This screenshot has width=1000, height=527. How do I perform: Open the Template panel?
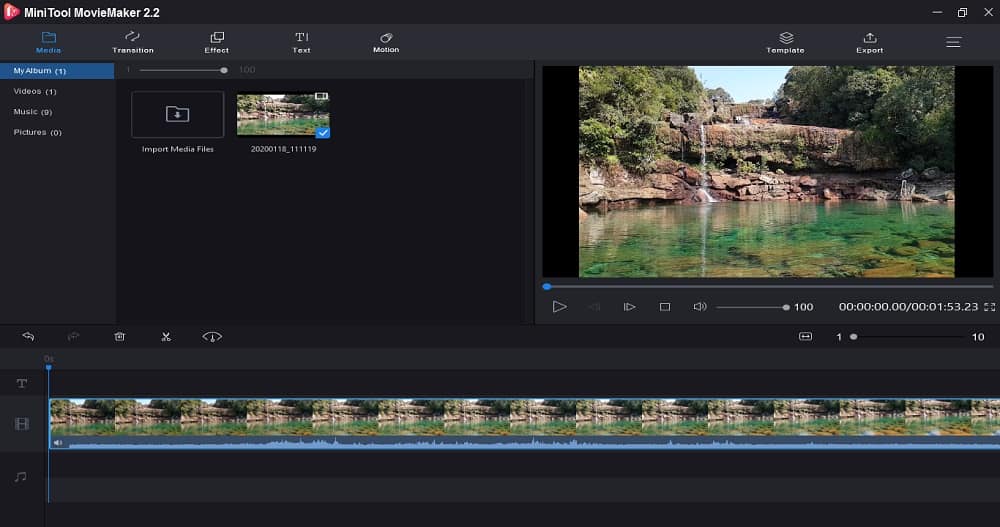pyautogui.click(x=786, y=42)
